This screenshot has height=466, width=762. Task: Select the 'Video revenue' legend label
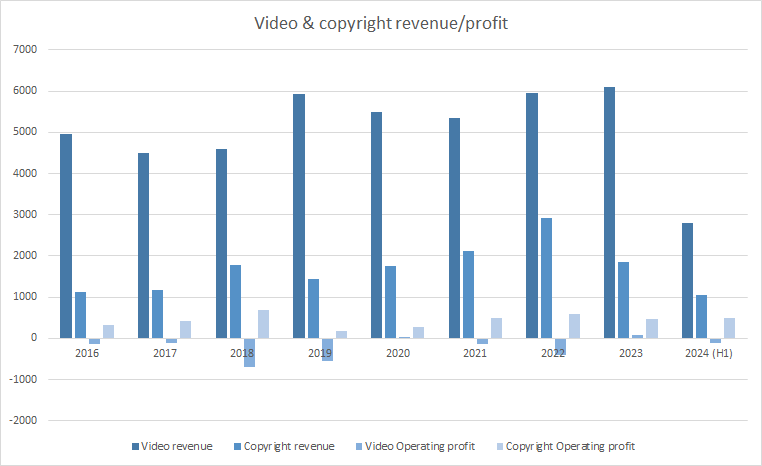[177, 446]
